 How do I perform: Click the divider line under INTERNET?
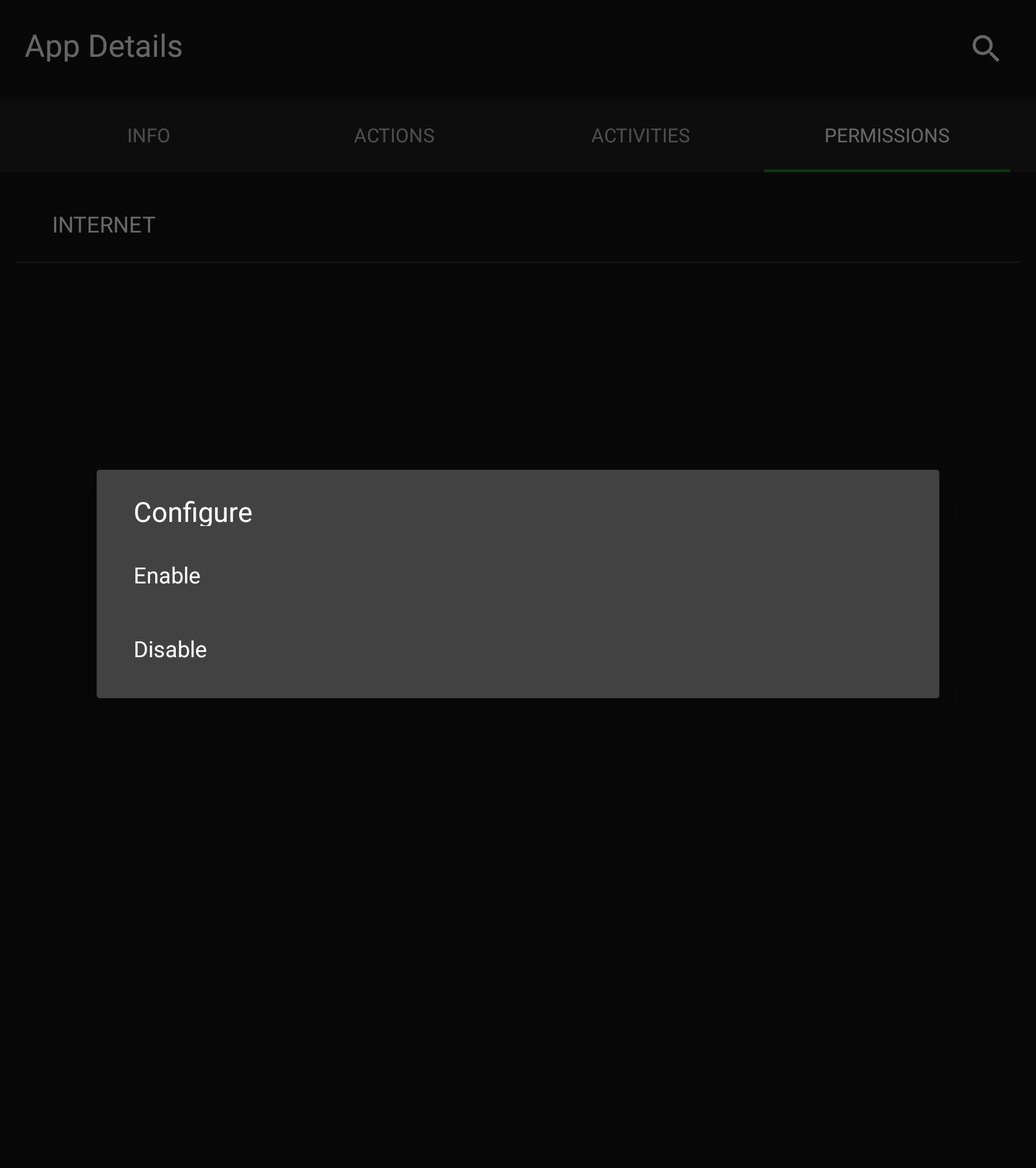[518, 262]
